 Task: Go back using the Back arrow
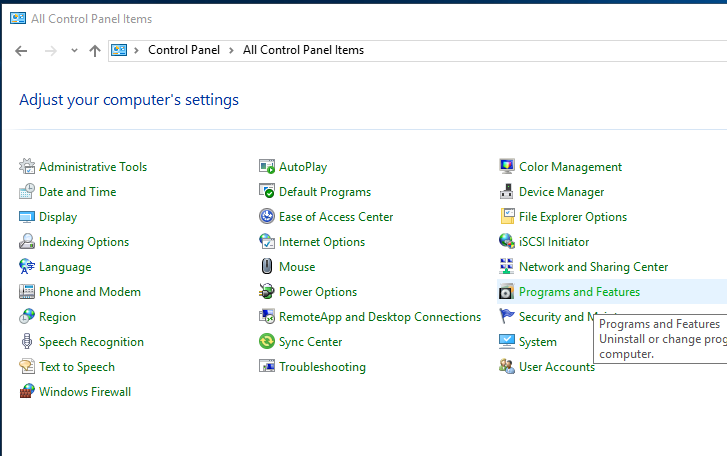click(21, 51)
